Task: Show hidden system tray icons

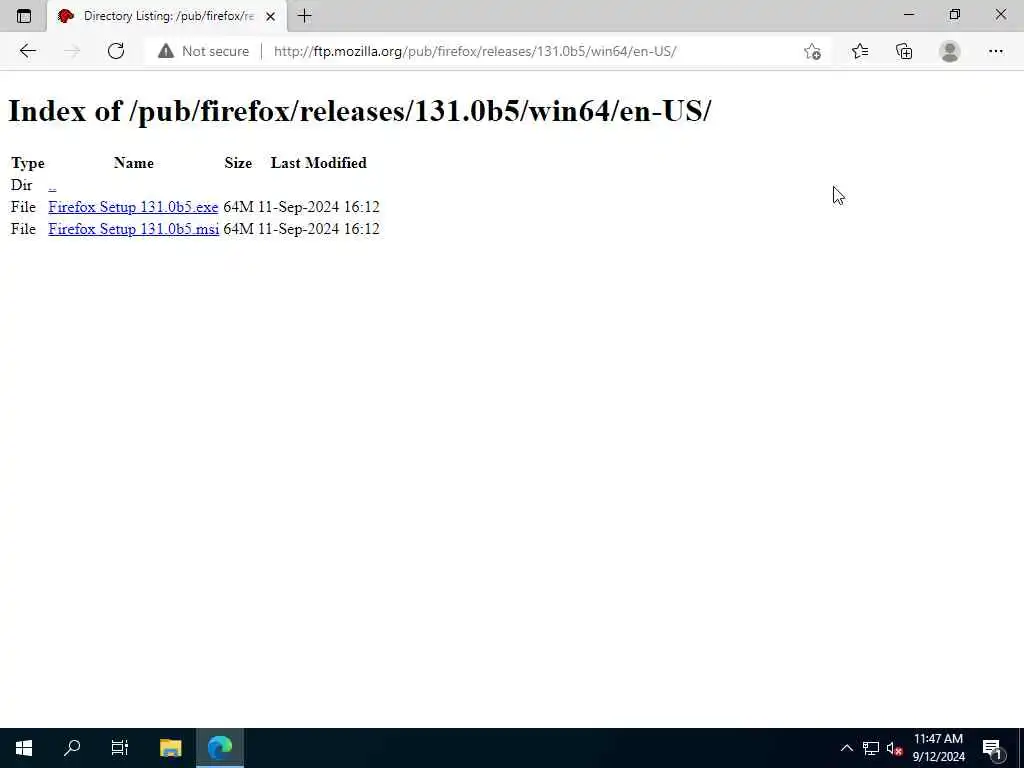Action: (x=846, y=748)
